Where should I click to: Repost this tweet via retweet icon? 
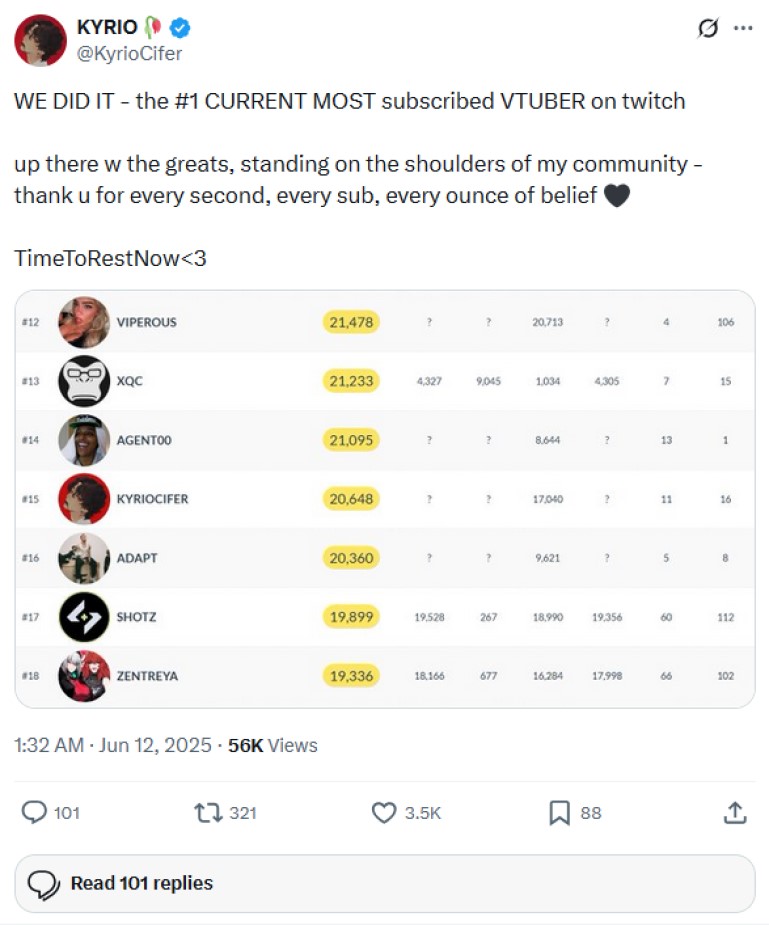point(210,813)
